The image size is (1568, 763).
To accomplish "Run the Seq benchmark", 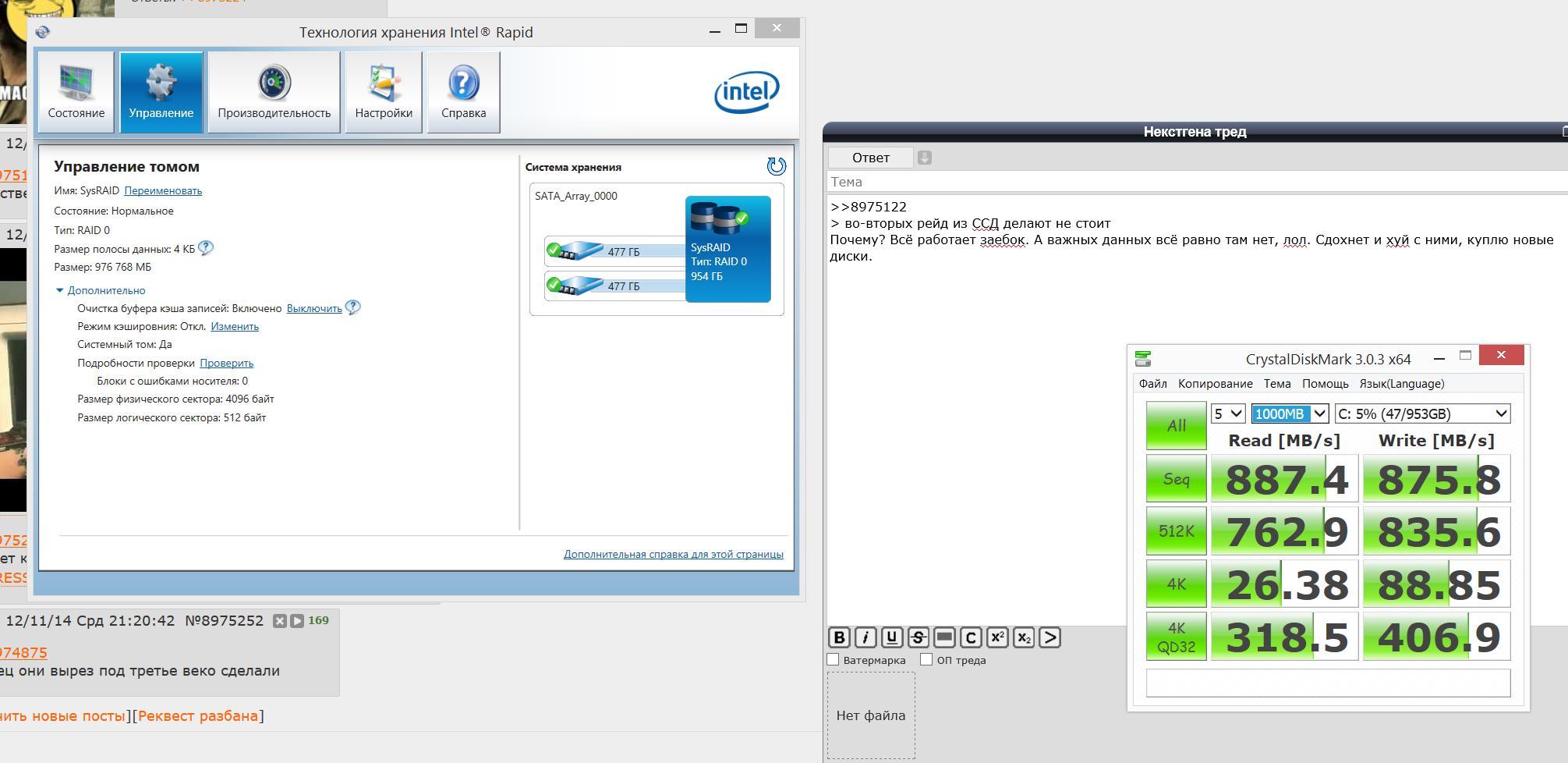I will click(x=1177, y=478).
